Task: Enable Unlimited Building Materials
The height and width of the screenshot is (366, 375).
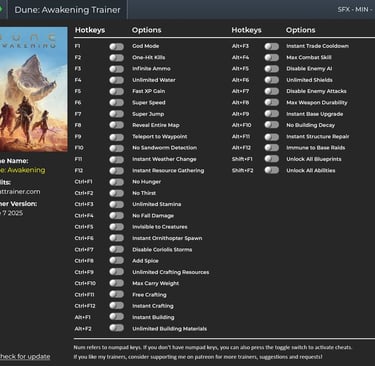Action: coord(116,329)
